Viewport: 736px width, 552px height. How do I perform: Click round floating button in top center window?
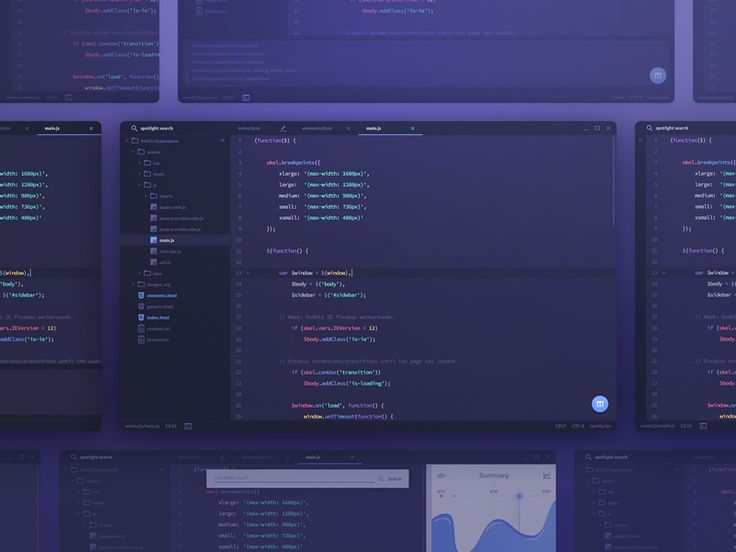(x=658, y=76)
